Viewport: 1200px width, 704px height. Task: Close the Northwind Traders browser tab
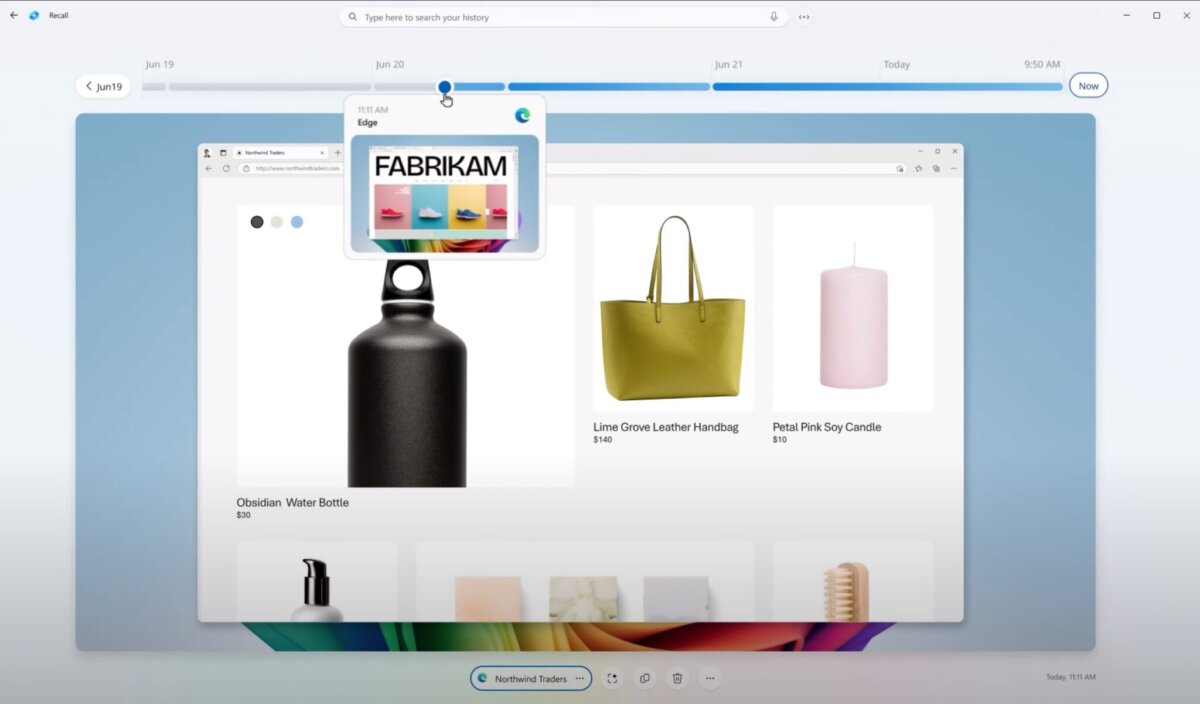point(322,152)
